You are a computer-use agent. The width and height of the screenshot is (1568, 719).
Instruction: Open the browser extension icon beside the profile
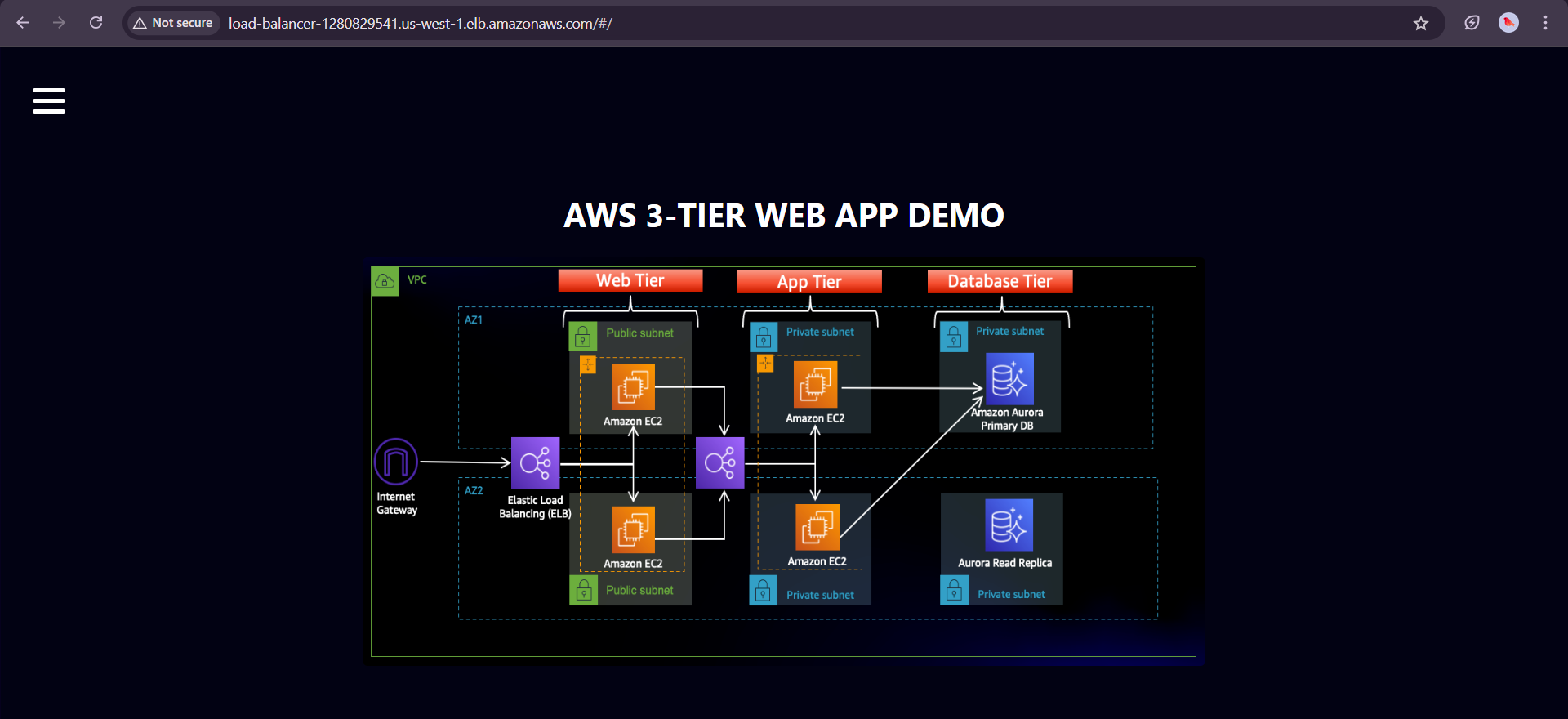pyautogui.click(x=1472, y=23)
